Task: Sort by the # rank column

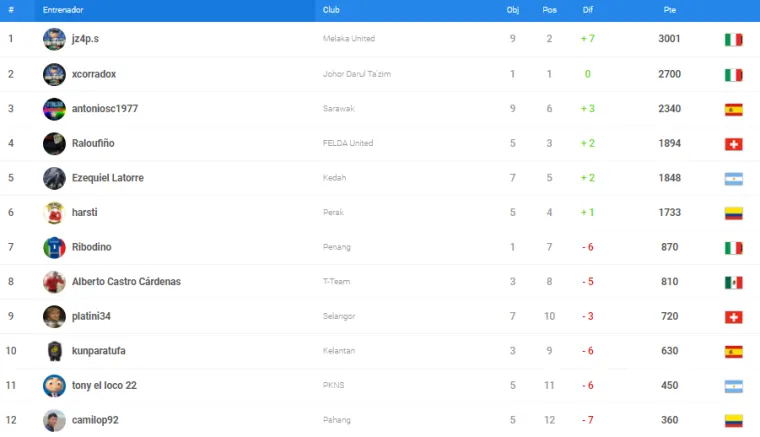Action: click(11, 10)
